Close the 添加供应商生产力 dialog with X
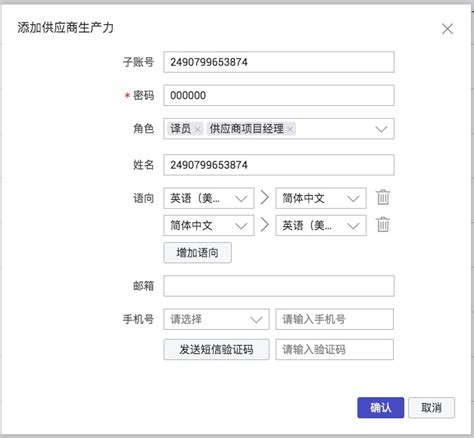 pyautogui.click(x=447, y=29)
